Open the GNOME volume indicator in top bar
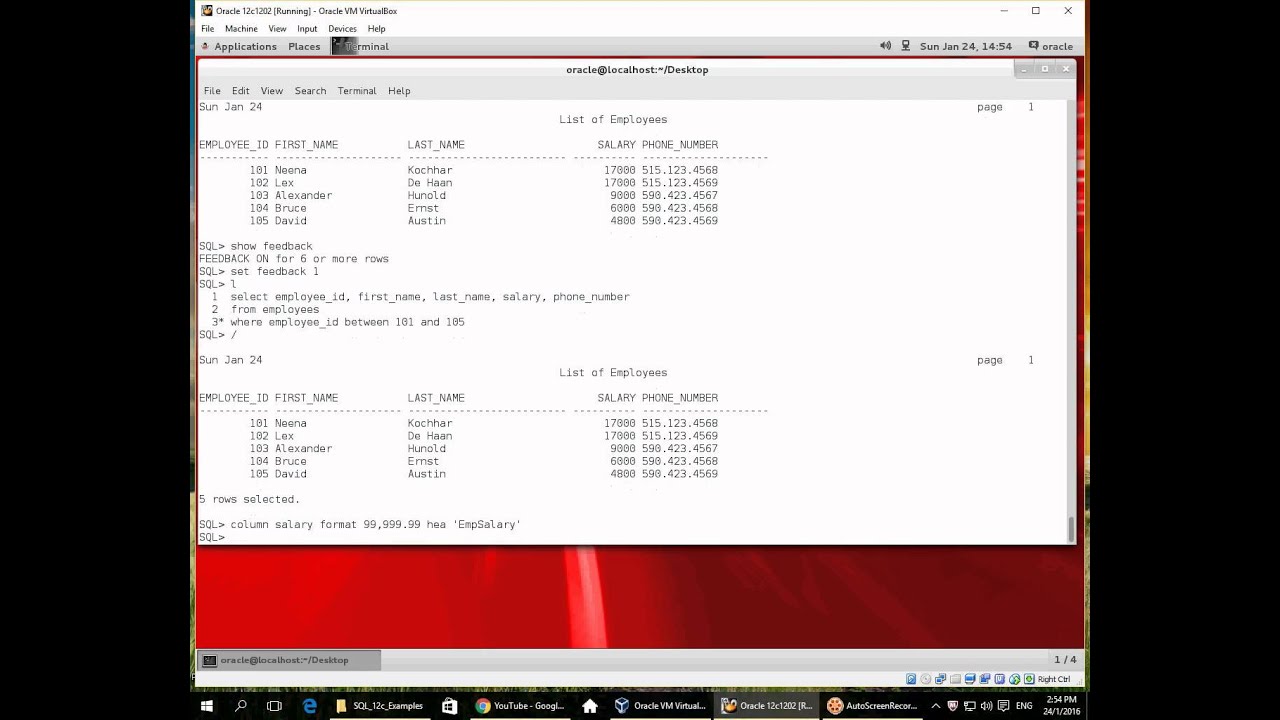Viewport: 1280px width, 720px height. click(x=885, y=46)
